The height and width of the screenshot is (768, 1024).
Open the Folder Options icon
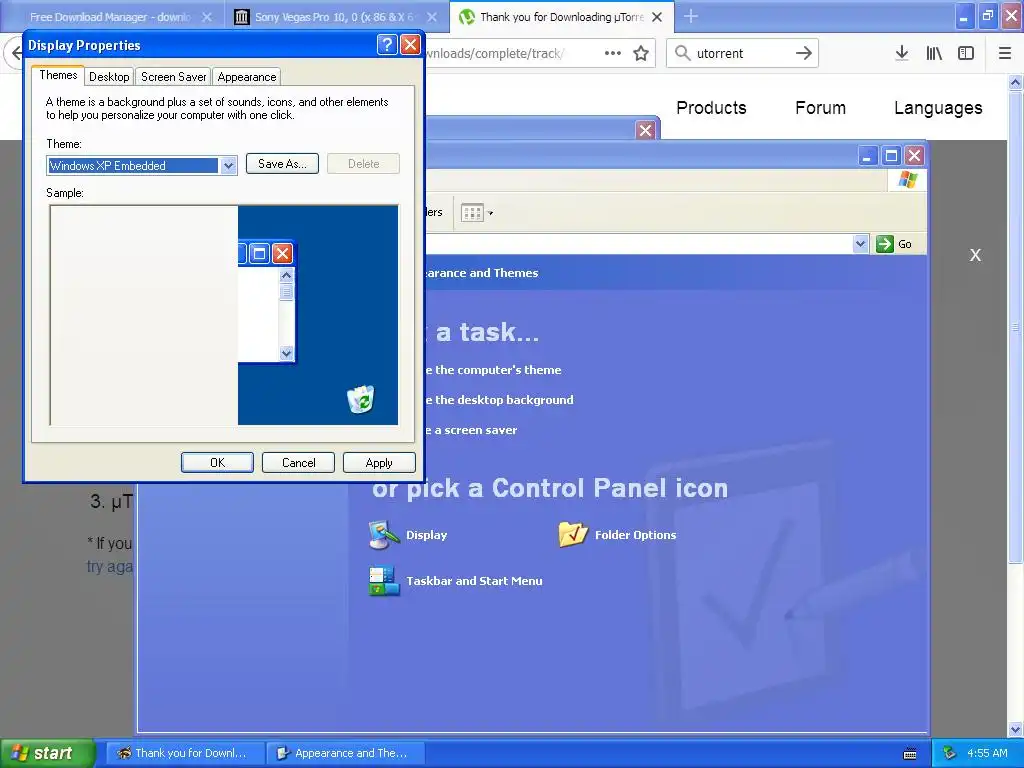[x=617, y=535]
